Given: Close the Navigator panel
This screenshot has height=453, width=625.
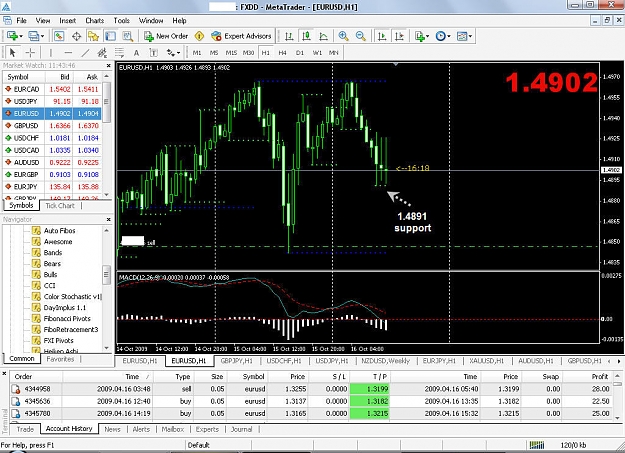Looking at the screenshot, I should pyautogui.click(x=108, y=219).
